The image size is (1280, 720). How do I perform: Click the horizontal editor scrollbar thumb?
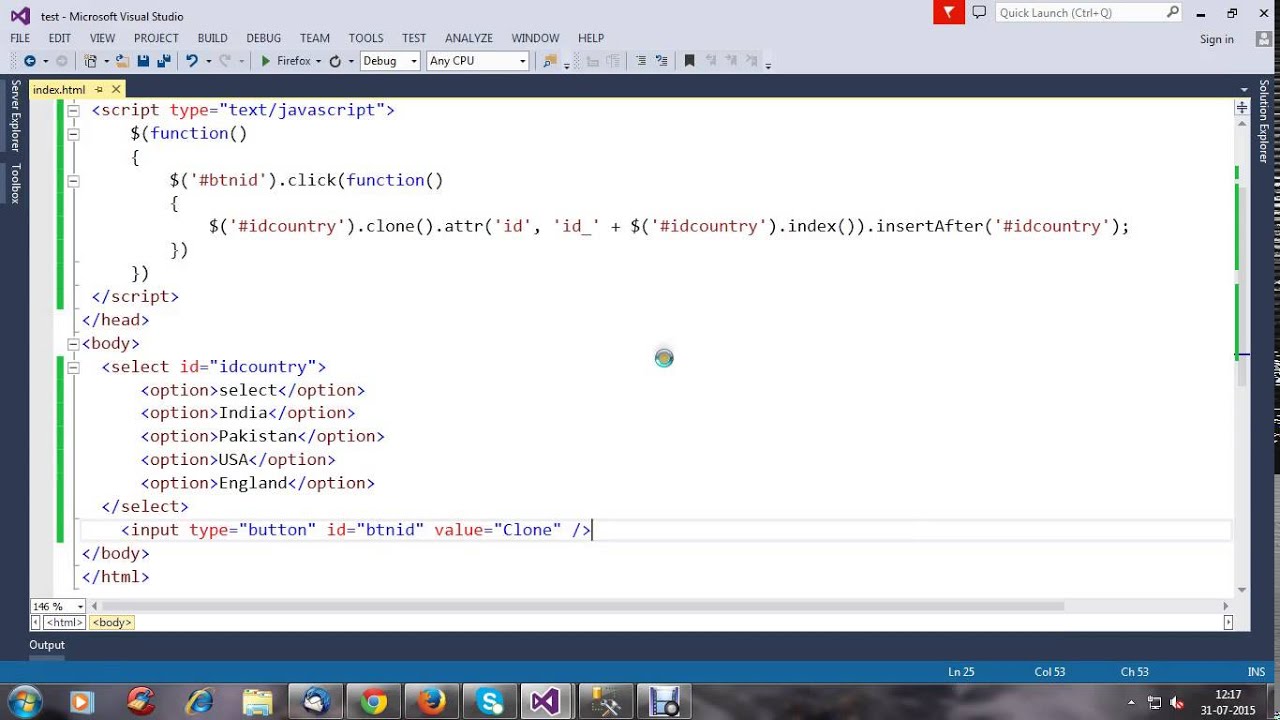(x=582, y=606)
